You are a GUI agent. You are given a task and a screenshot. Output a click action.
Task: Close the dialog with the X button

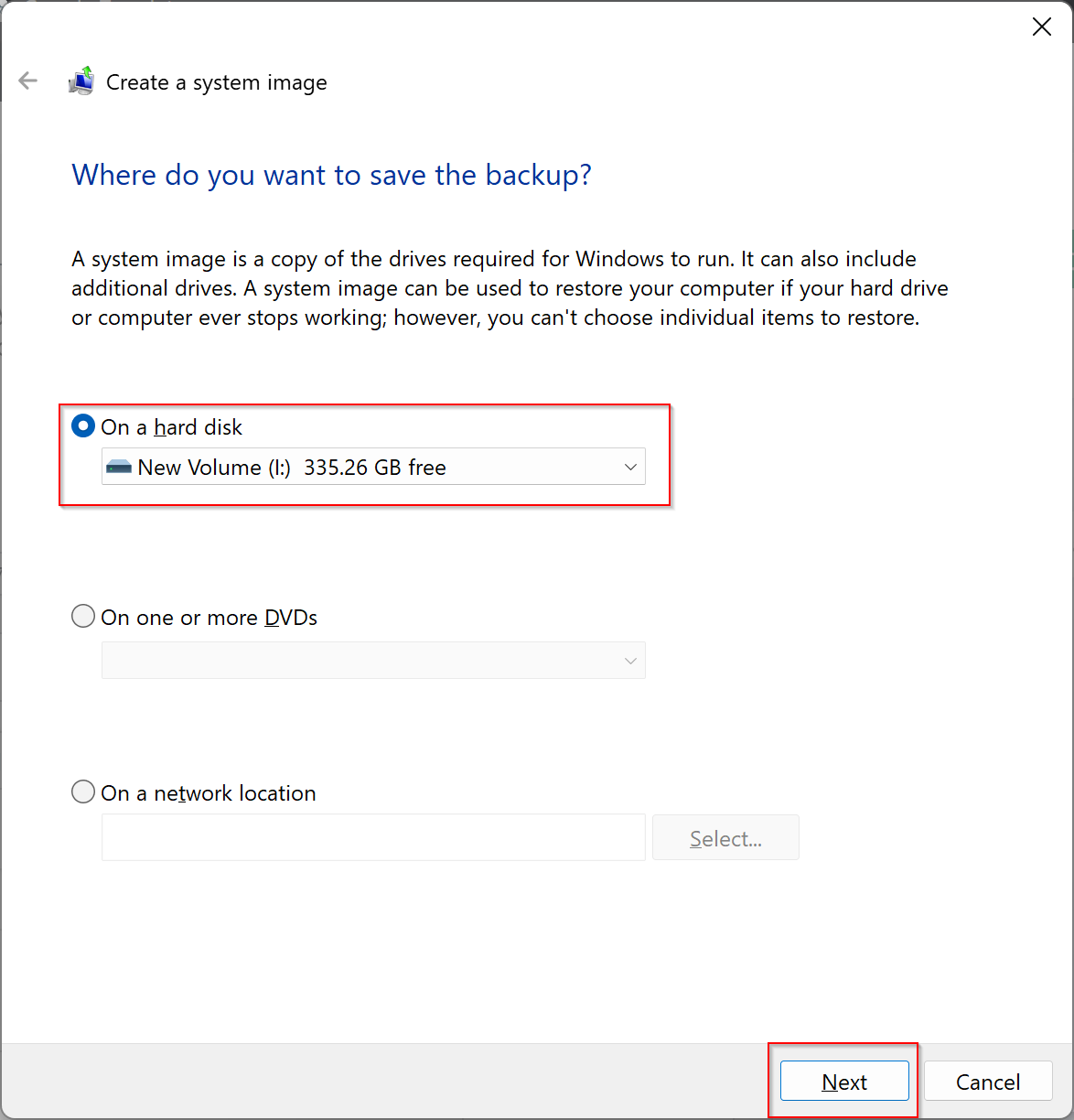[1042, 27]
